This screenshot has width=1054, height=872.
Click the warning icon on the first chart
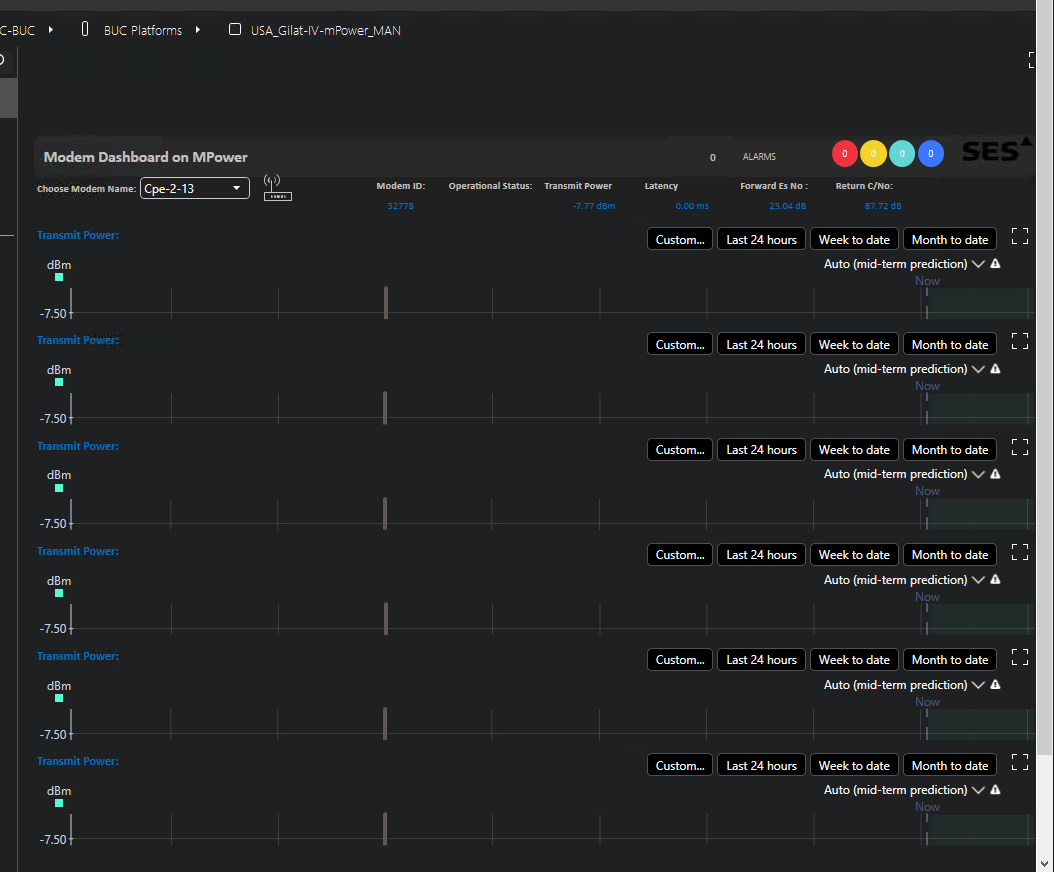point(996,264)
